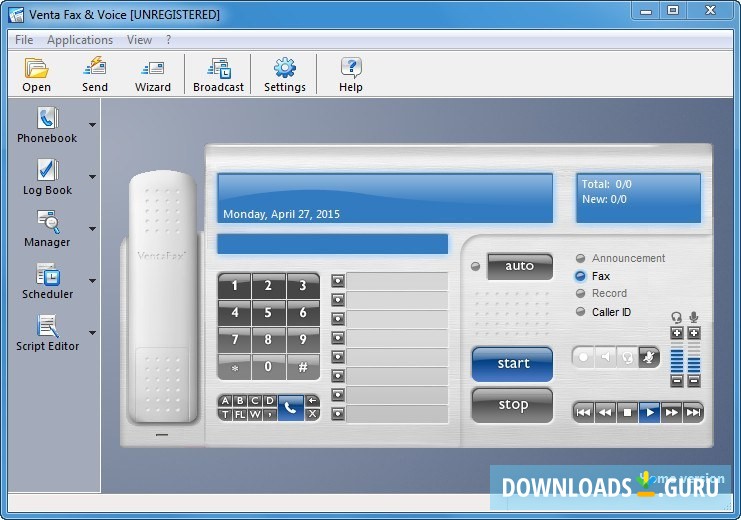
Task: Toggle the muted microphone button
Action: coord(649,357)
